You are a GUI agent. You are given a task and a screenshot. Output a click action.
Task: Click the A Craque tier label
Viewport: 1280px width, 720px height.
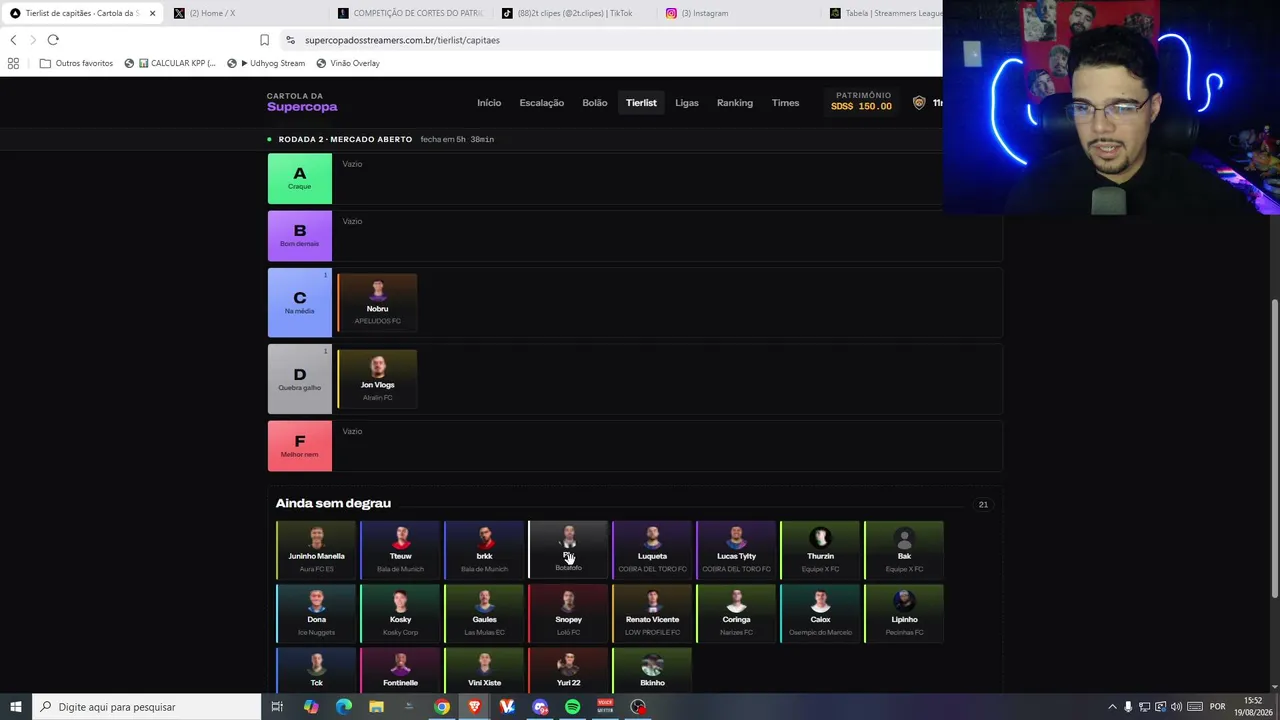[x=300, y=178]
